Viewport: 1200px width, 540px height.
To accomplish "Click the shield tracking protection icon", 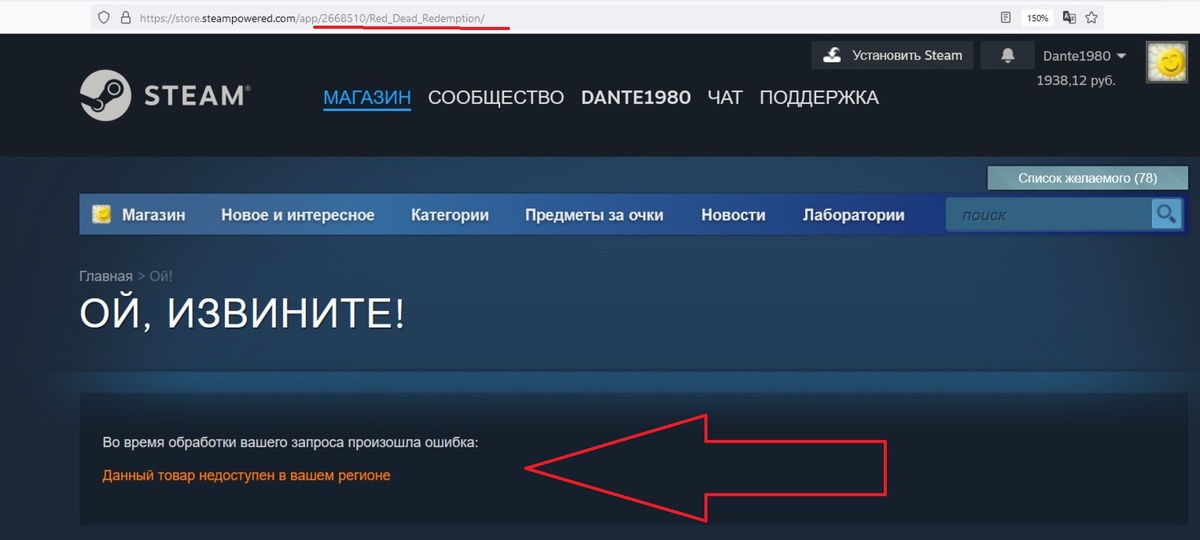I will point(103,17).
